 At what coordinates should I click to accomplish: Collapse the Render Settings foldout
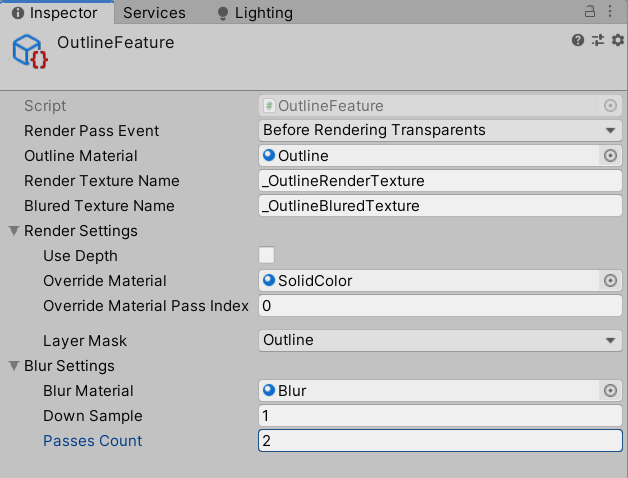coord(15,231)
